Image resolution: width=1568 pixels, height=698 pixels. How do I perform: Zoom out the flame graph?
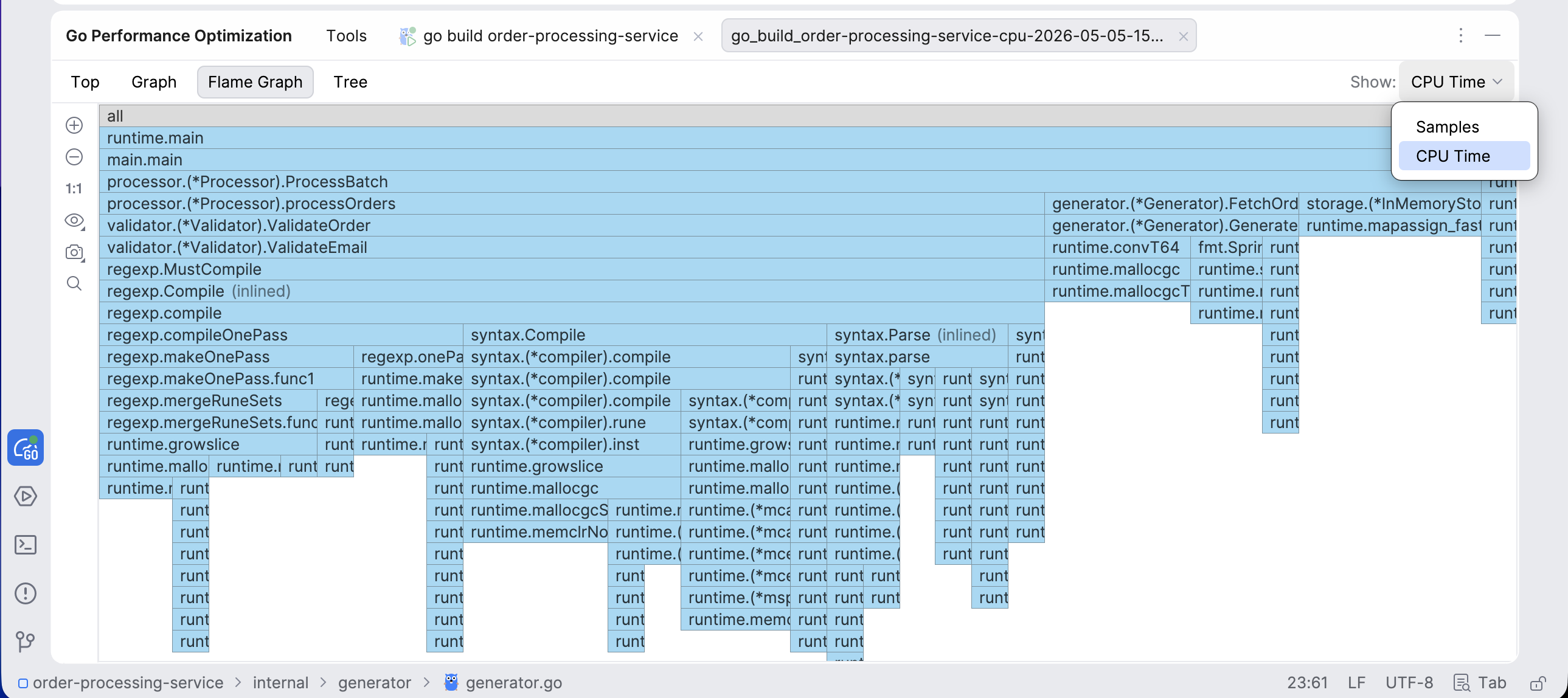[x=74, y=157]
